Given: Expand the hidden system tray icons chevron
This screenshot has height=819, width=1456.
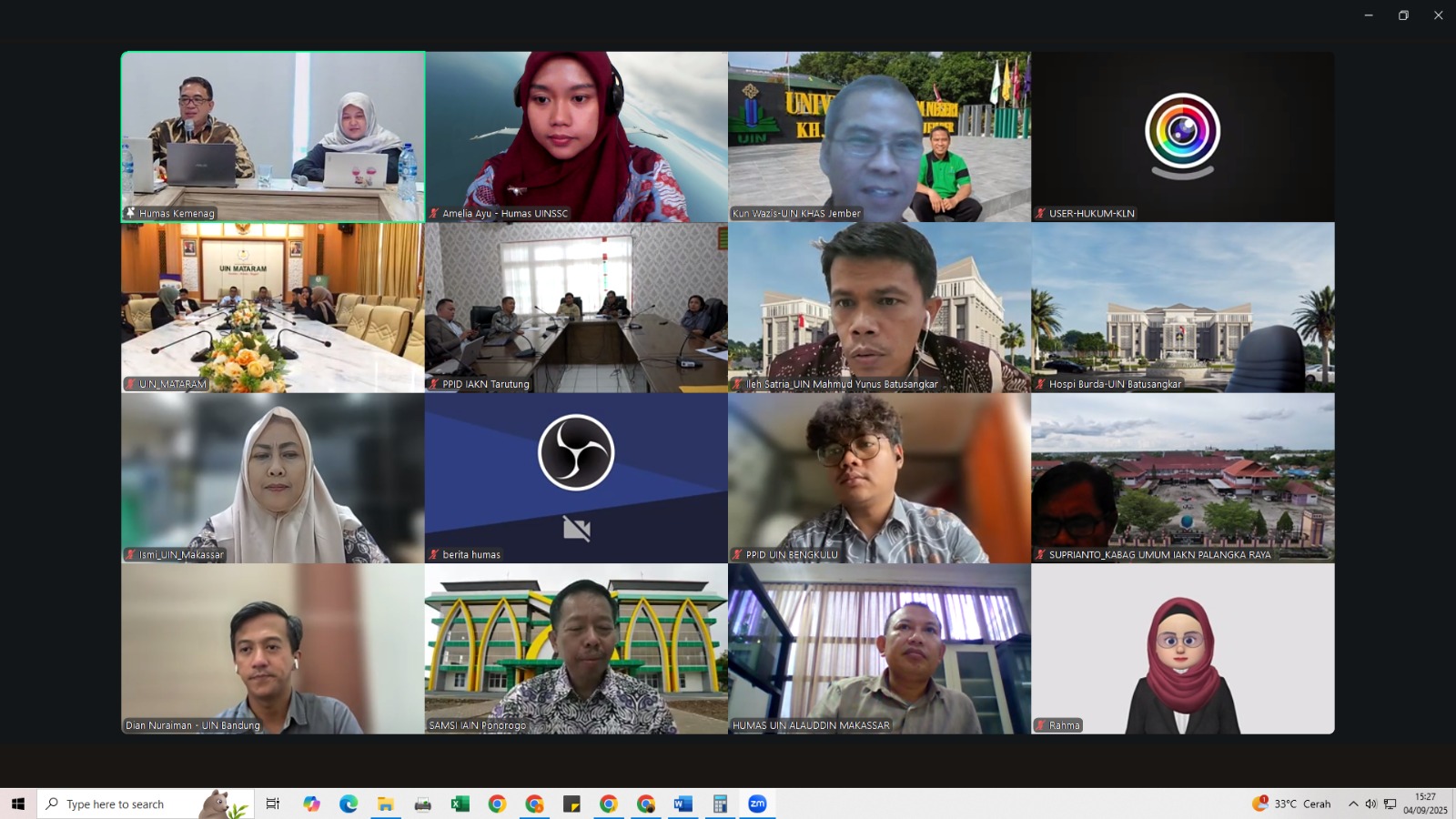Looking at the screenshot, I should tap(1352, 804).
